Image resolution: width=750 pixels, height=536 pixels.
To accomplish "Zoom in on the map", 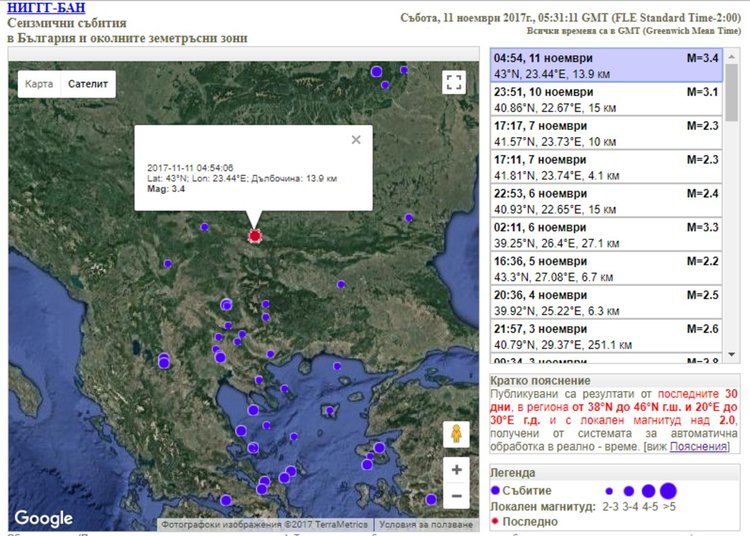I will point(456,469).
